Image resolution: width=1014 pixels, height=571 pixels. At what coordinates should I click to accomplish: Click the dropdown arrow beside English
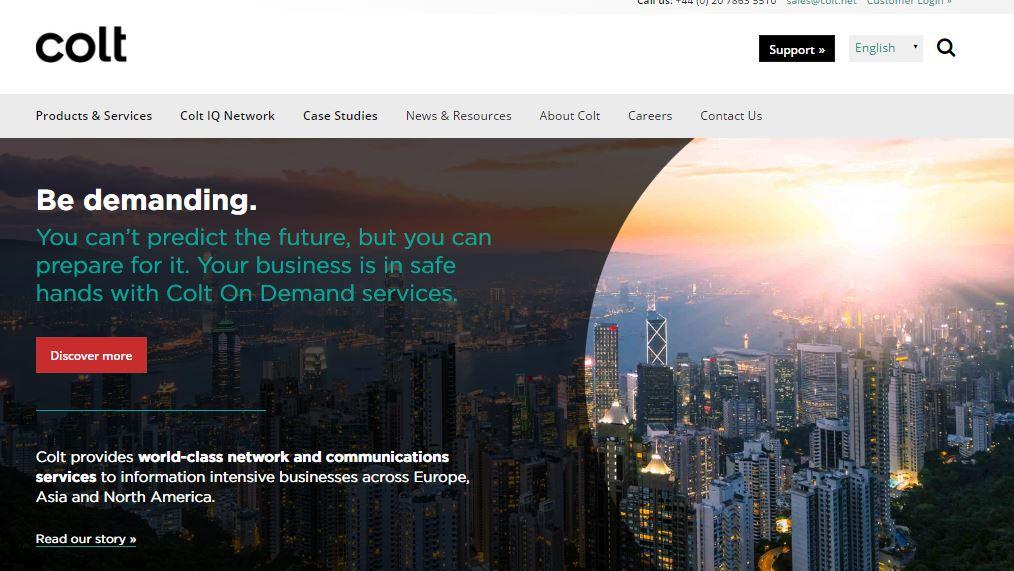(x=915, y=47)
